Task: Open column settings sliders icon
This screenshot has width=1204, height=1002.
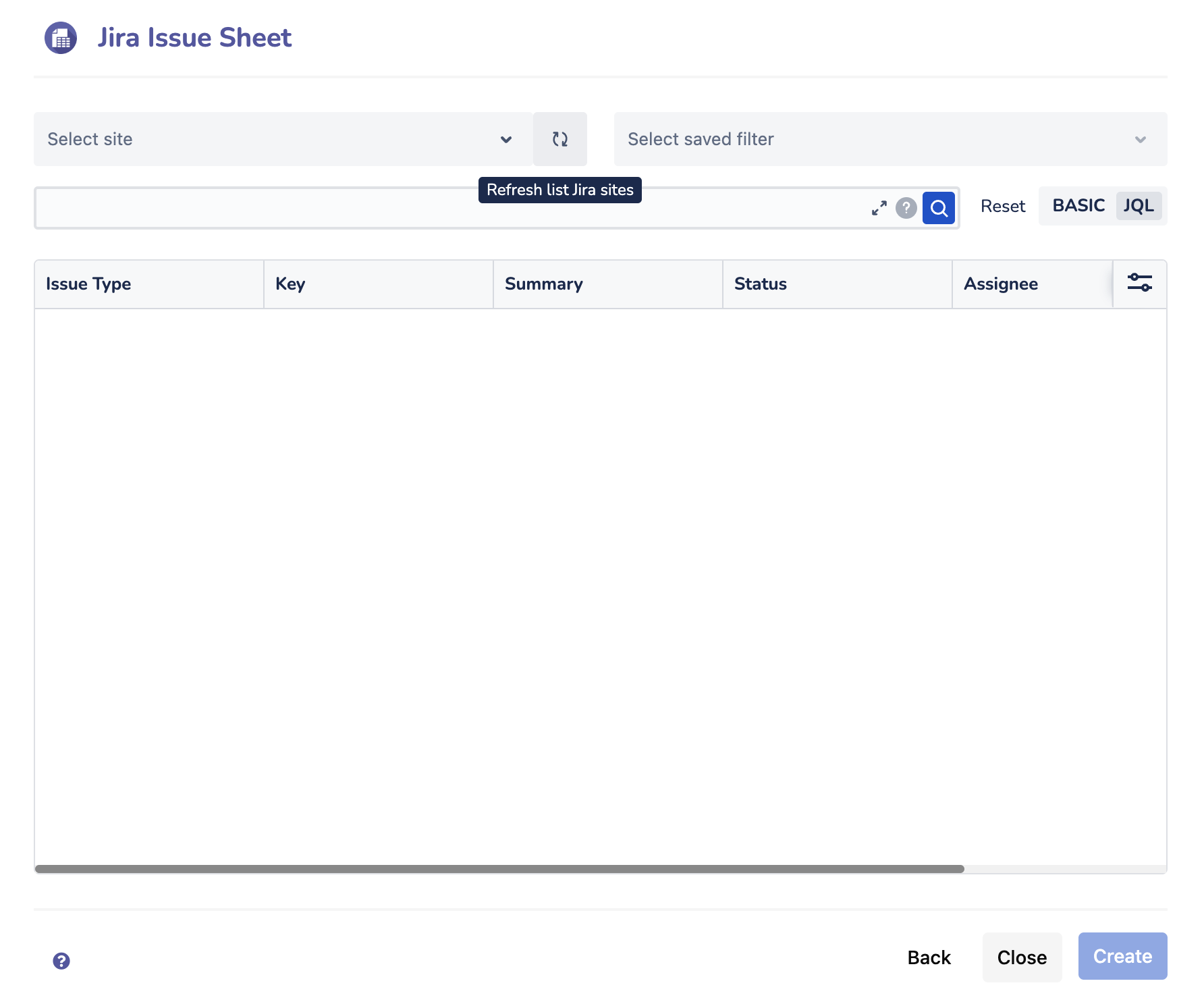Action: click(1139, 283)
